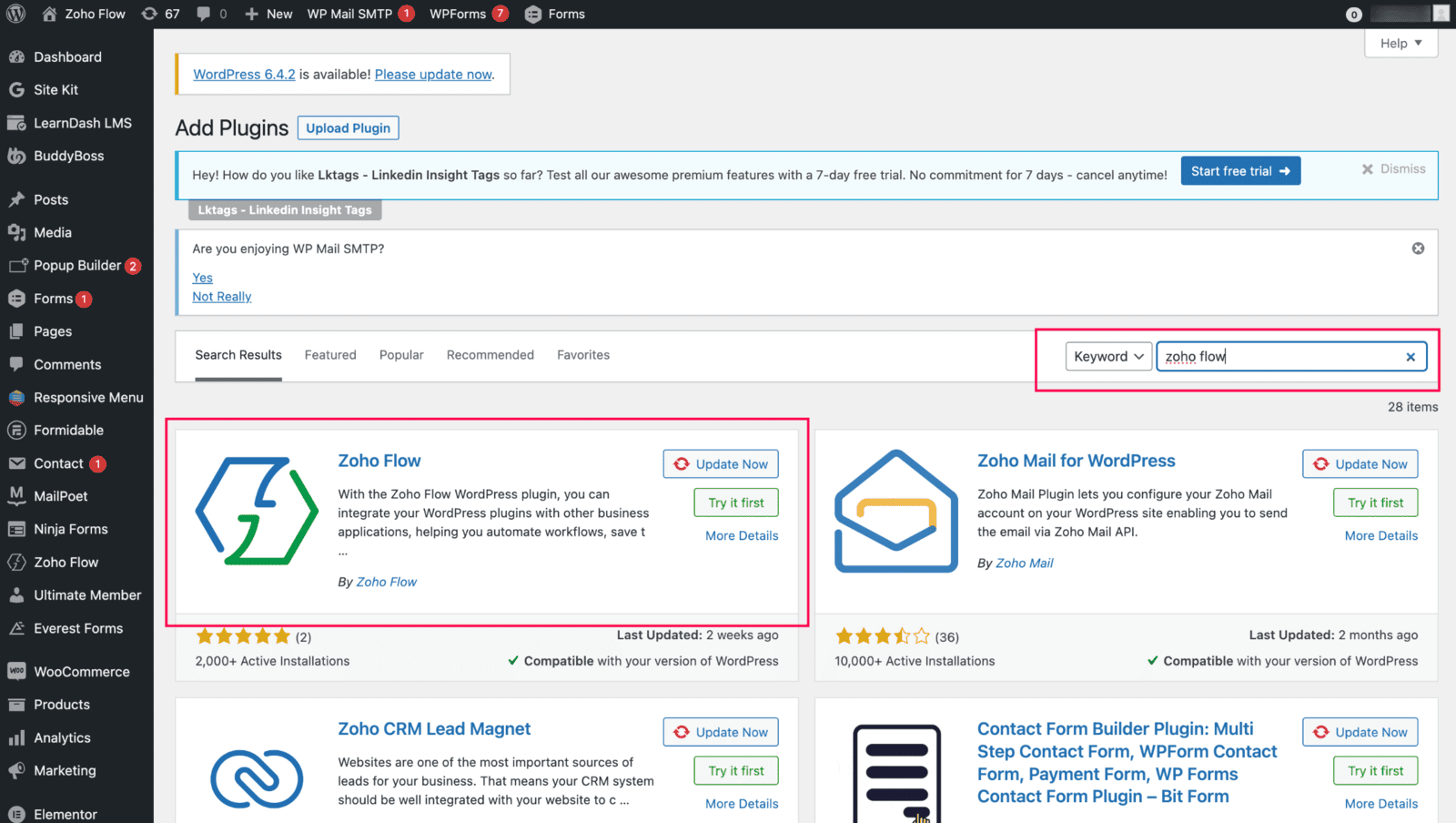Open More Details for Zoho Flow
Screen dimensions: 1456x823
click(742, 535)
